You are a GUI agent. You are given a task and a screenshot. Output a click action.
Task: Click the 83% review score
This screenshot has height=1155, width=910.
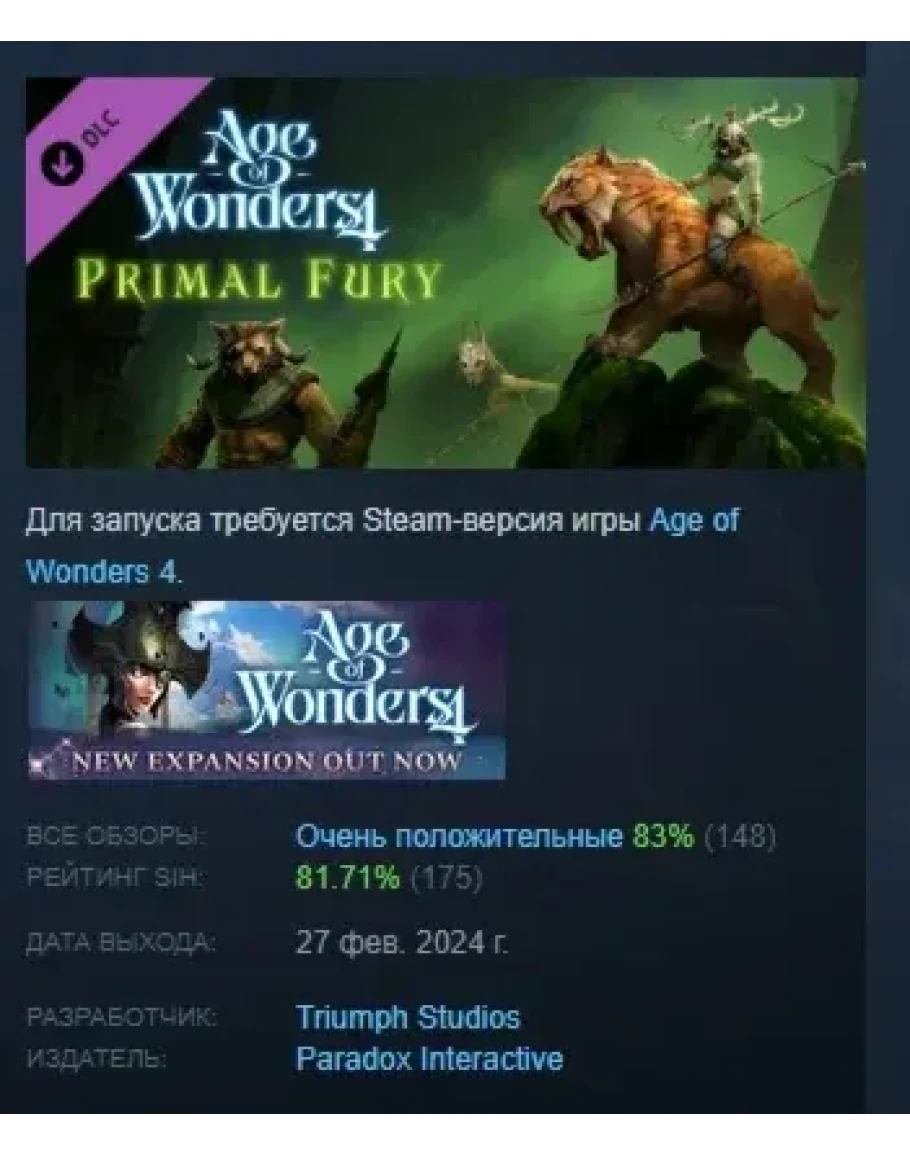pyautogui.click(x=663, y=836)
